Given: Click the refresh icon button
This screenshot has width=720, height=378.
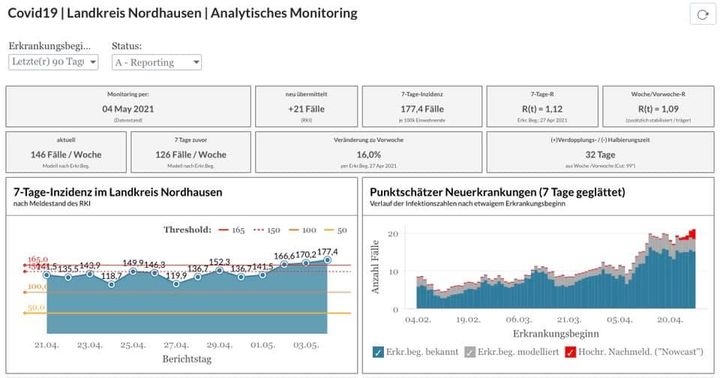Looking at the screenshot, I should coord(702,15).
